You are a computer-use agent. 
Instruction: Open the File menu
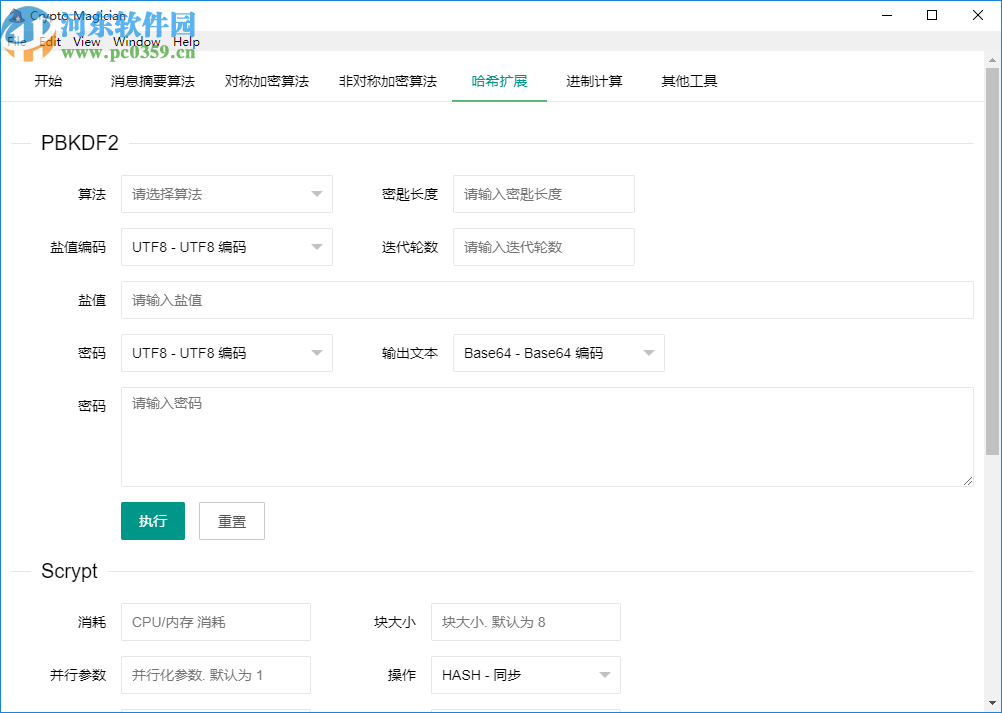(x=16, y=41)
